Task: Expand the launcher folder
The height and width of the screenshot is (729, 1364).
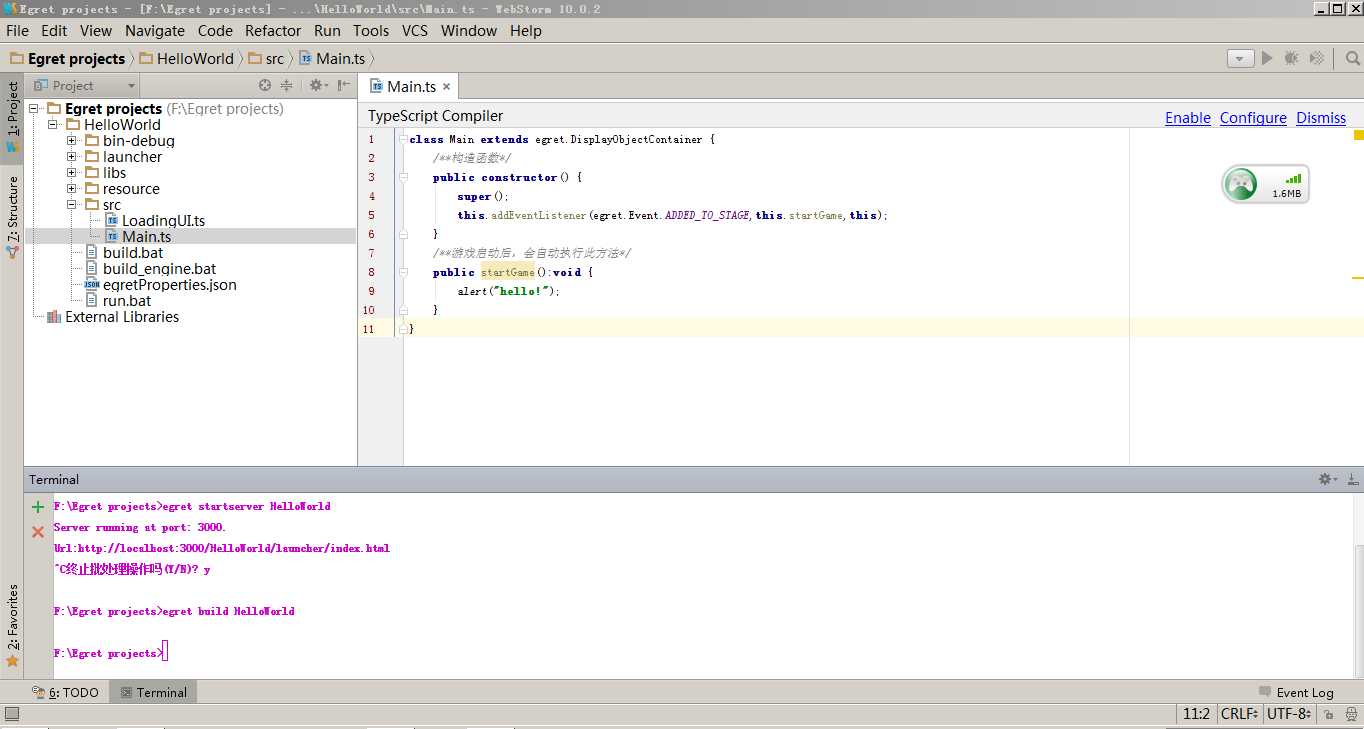Action: [x=72, y=157]
